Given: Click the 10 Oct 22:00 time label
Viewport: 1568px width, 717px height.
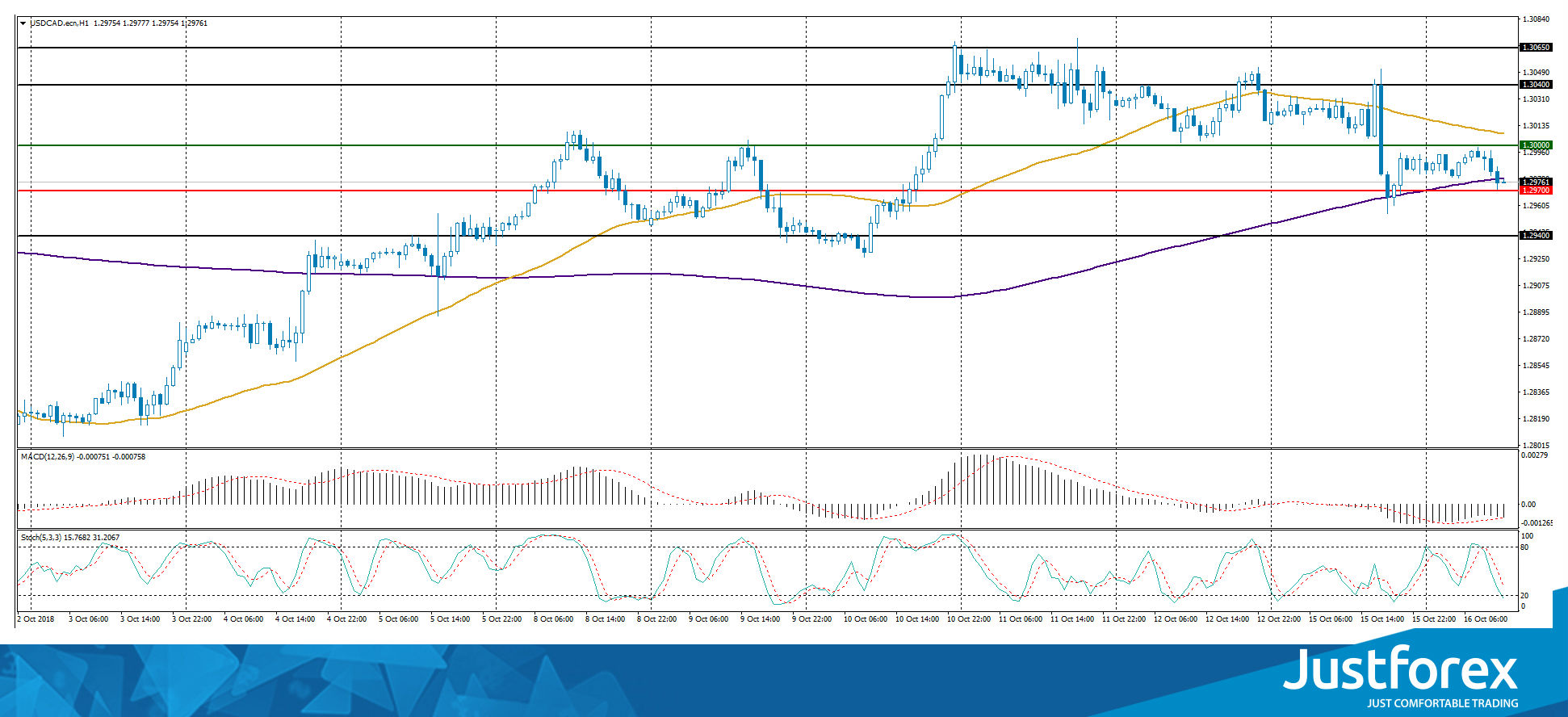Looking at the screenshot, I should (x=969, y=619).
